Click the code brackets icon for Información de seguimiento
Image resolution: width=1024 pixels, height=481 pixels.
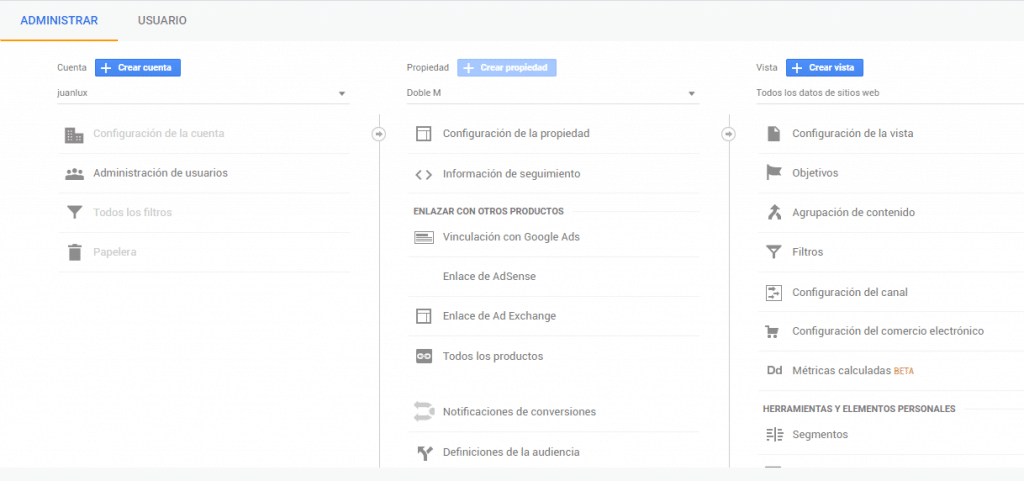tap(424, 174)
